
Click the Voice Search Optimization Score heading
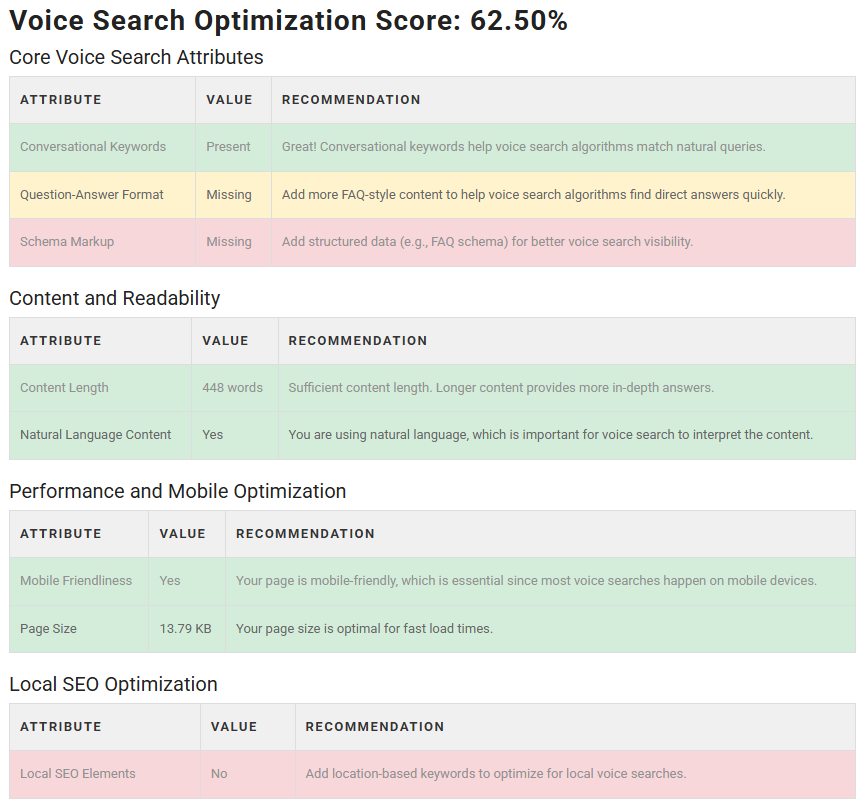(x=289, y=21)
